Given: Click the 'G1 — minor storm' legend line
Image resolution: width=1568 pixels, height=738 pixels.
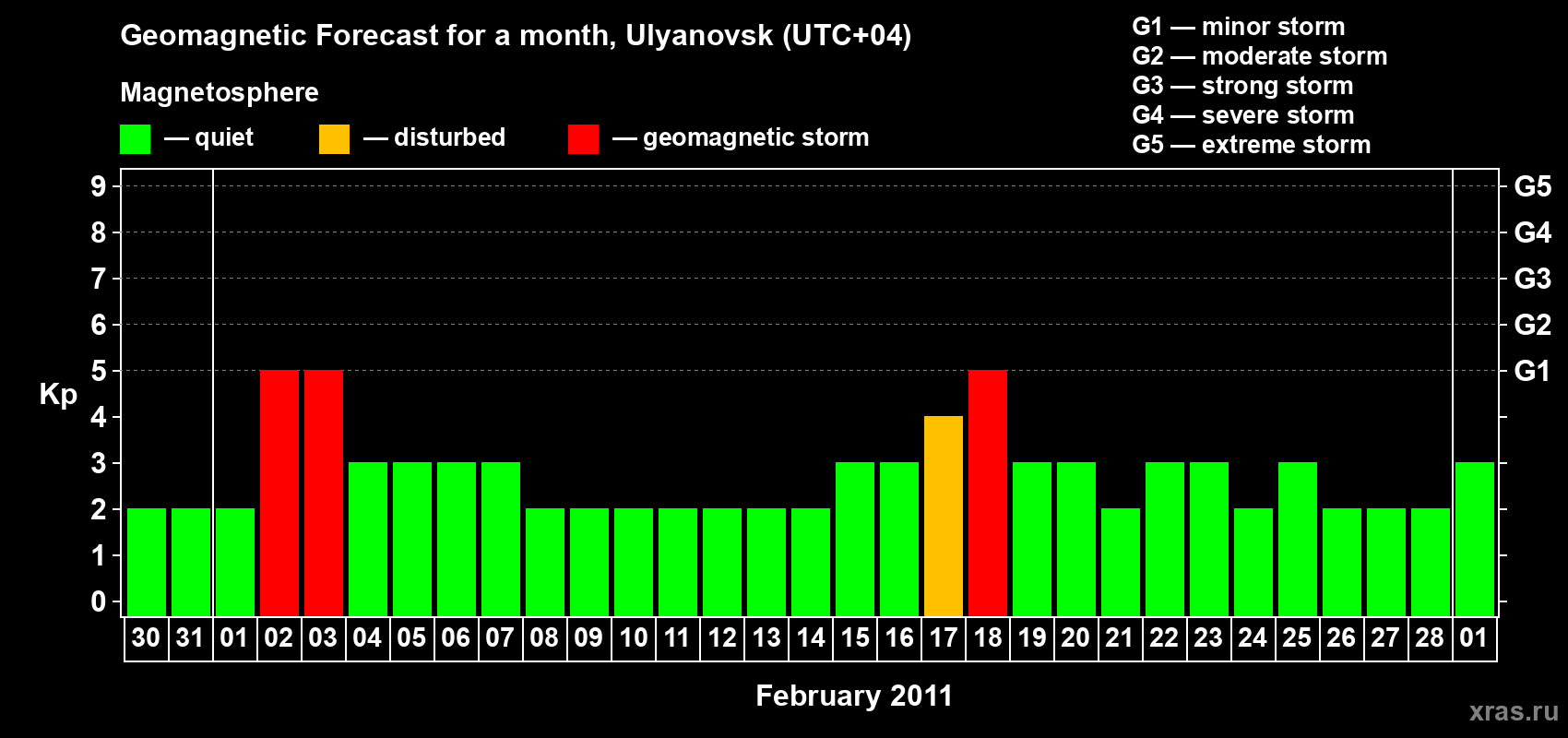Looking at the screenshot, I should (1238, 27).
